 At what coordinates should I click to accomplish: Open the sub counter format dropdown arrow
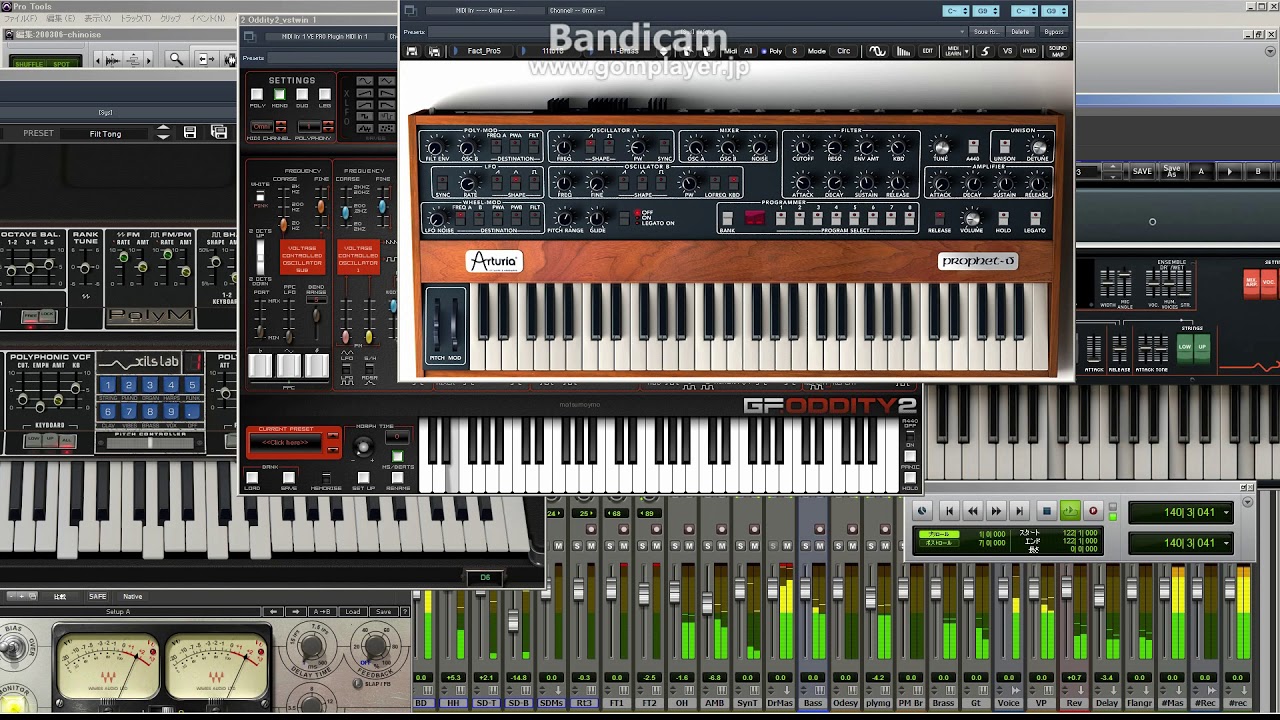[1227, 543]
